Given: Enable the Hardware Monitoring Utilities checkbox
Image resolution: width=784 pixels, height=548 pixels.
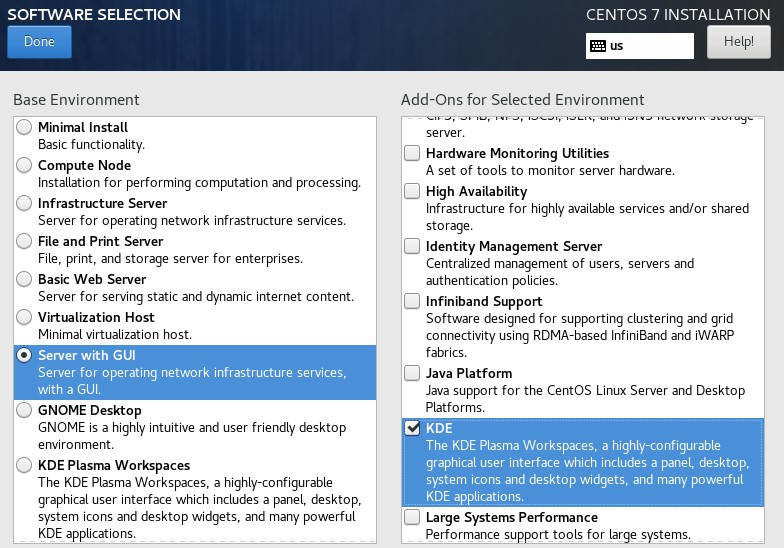Looking at the screenshot, I should (x=412, y=153).
